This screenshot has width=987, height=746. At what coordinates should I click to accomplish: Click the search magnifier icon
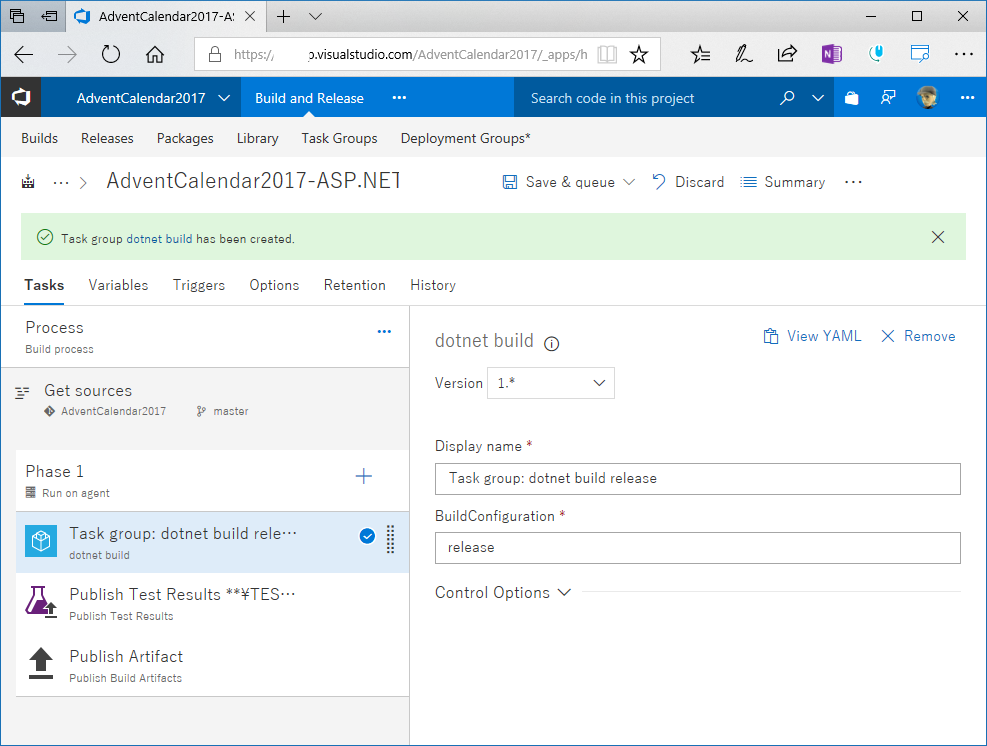(x=787, y=98)
